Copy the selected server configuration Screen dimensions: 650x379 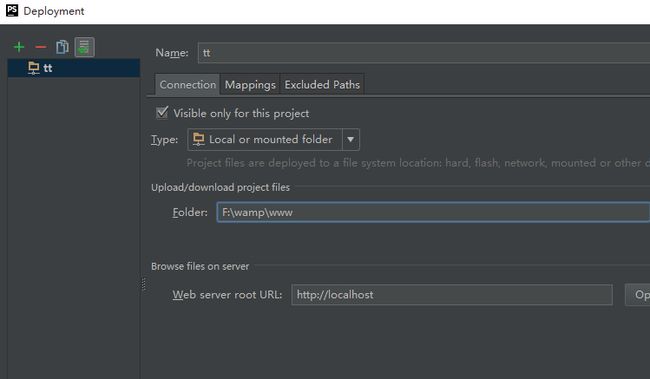coord(62,47)
